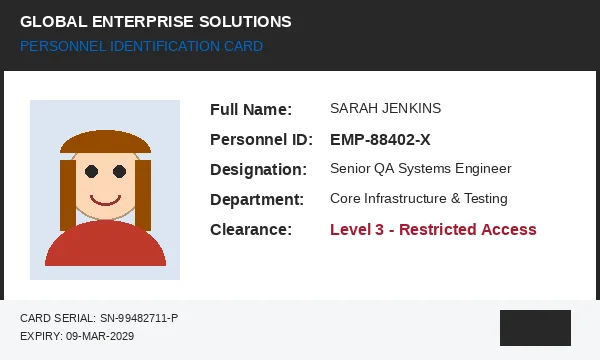Viewport: 600px width, 360px height.
Task: Select Level 3 - Restricted Access text
Action: point(433,230)
